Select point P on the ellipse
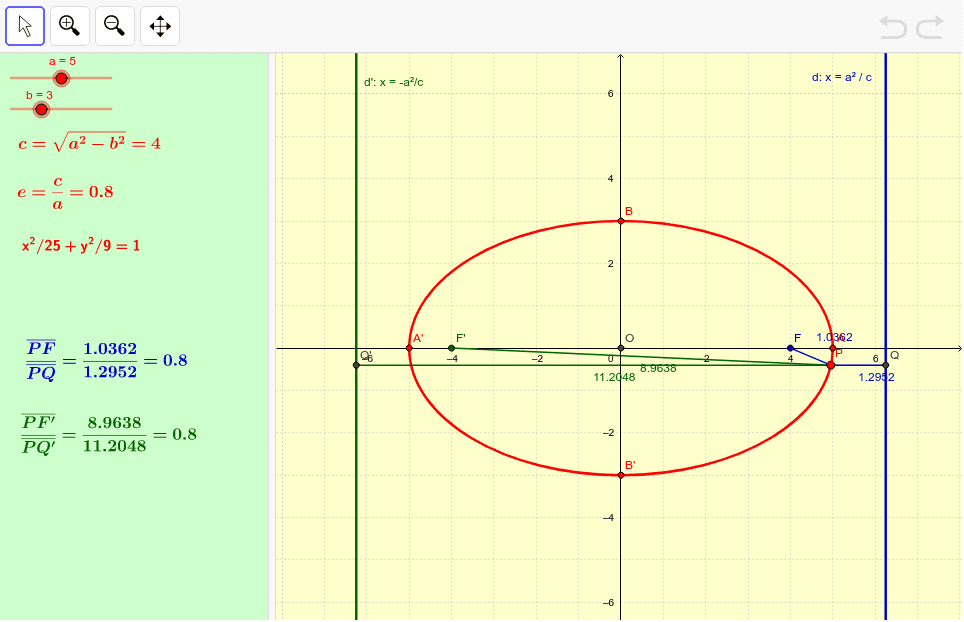The image size is (964, 622). (831, 365)
